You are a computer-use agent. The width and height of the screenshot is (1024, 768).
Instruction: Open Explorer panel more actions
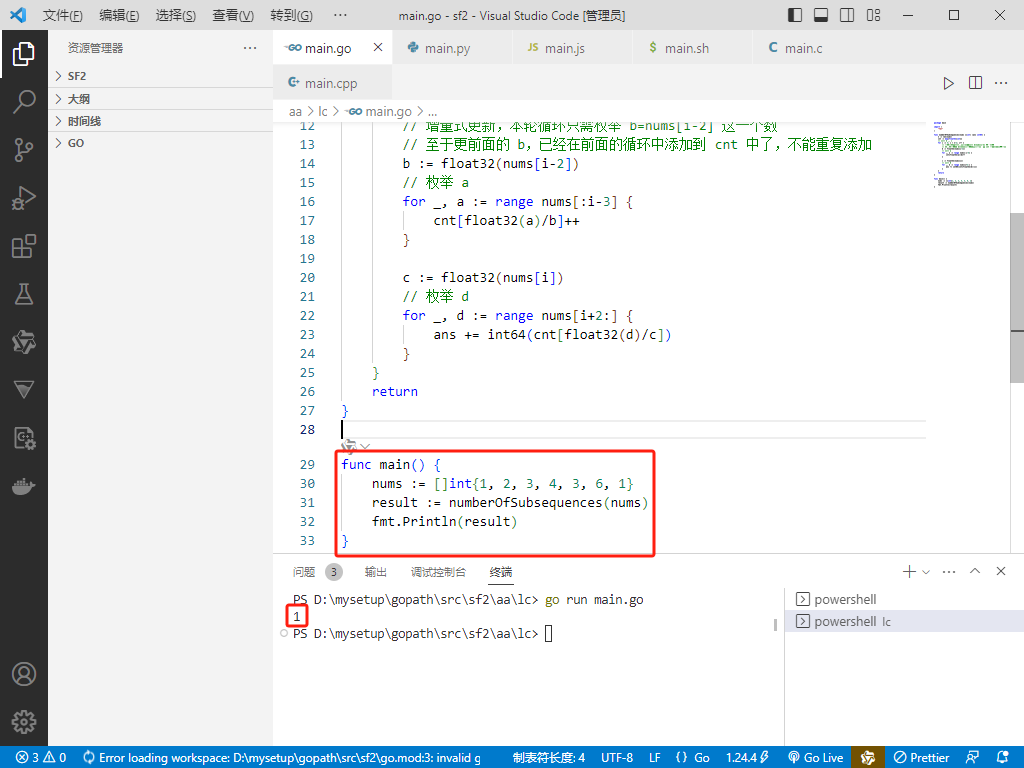click(249, 48)
